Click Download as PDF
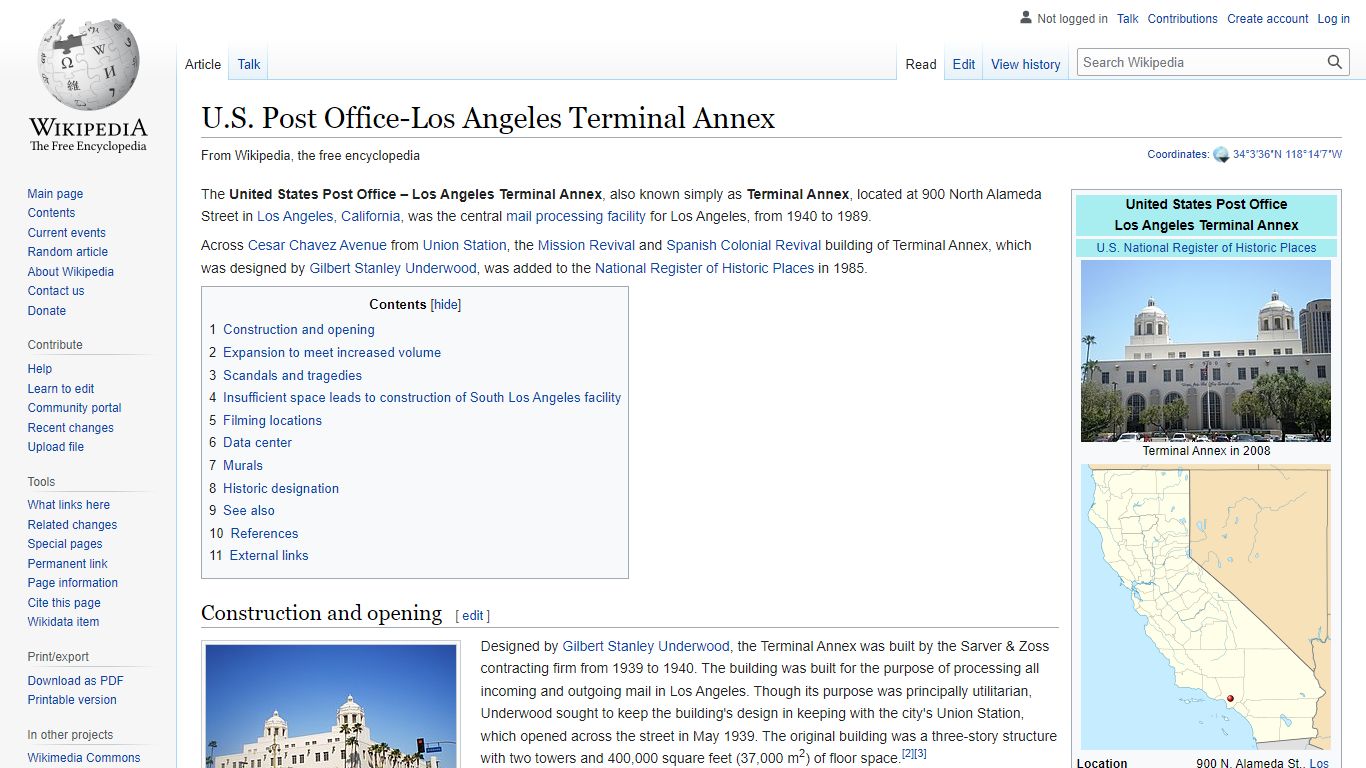 pos(76,681)
